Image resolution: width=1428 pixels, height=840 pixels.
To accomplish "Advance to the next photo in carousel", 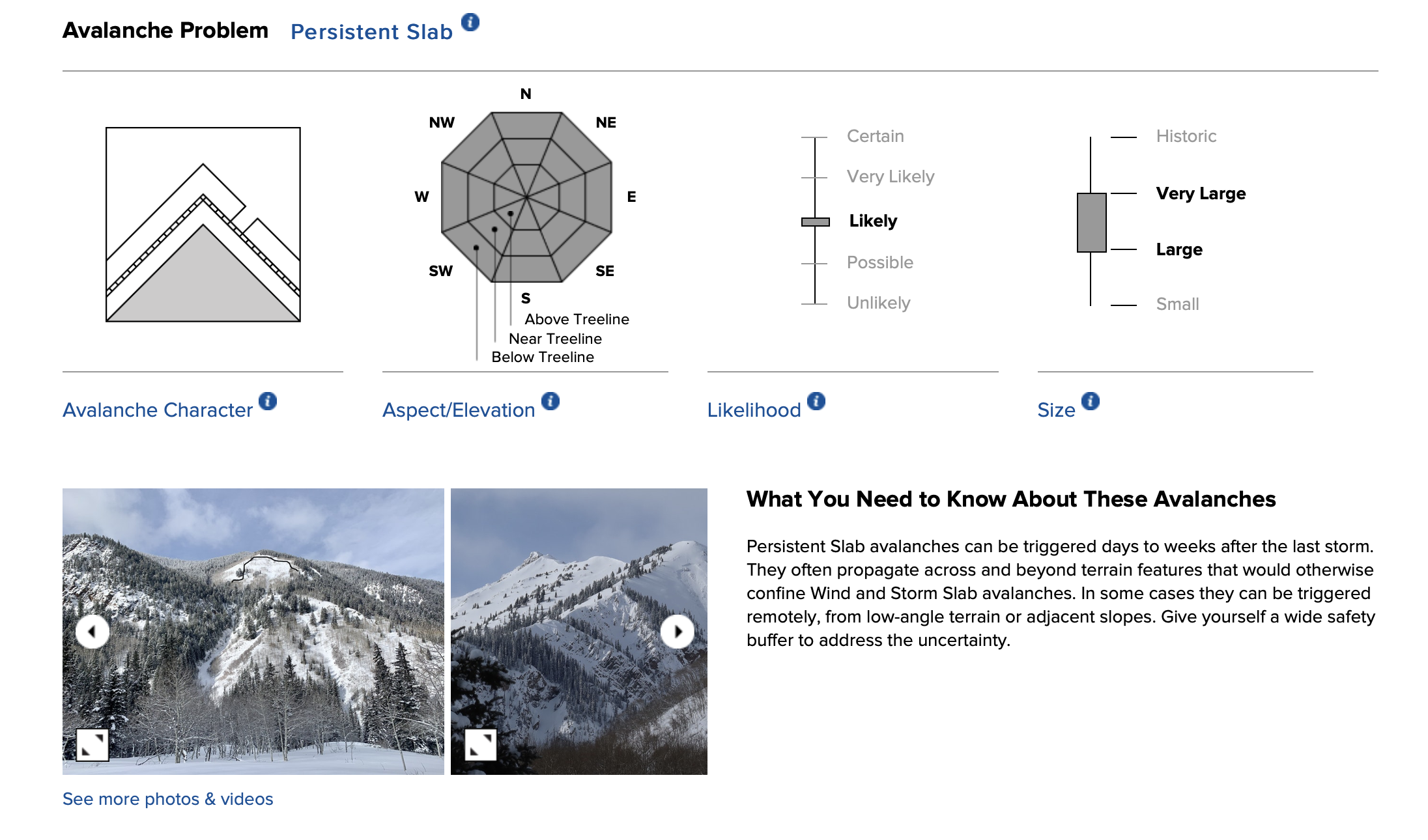I will click(x=678, y=632).
